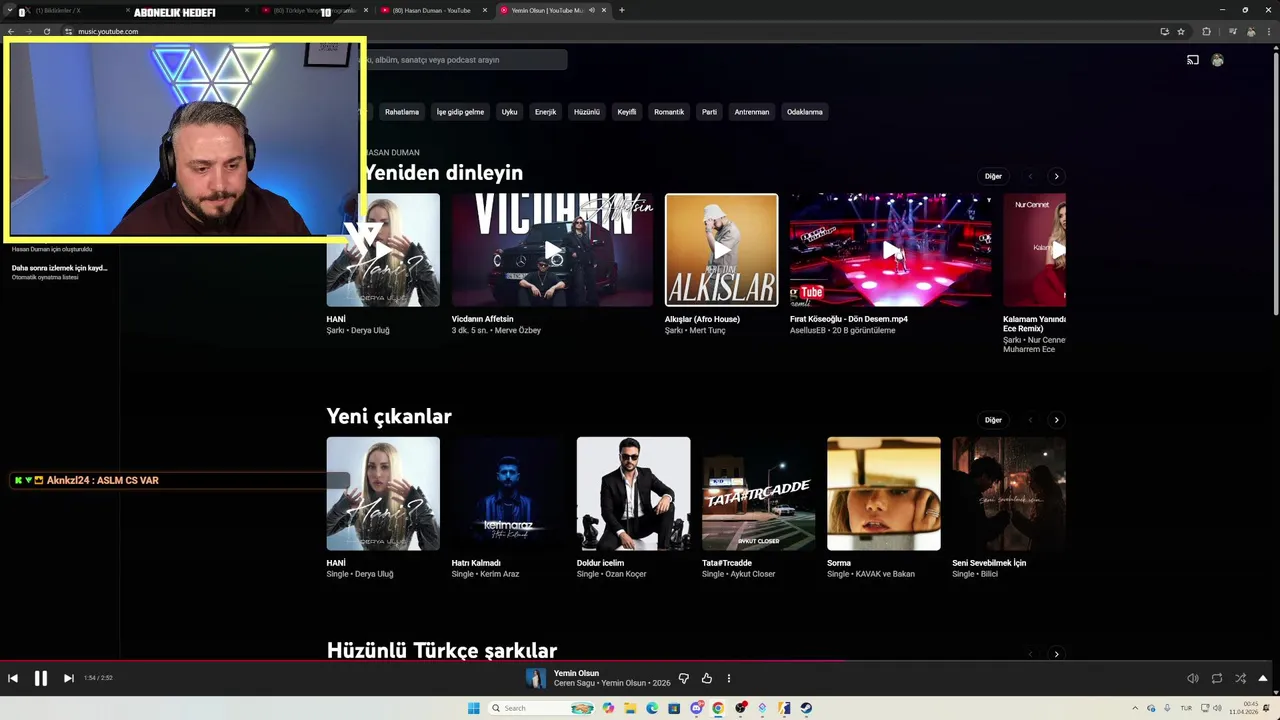Open the Aykut Closer artist link
Viewport: 1280px width, 720px height.
click(x=753, y=575)
